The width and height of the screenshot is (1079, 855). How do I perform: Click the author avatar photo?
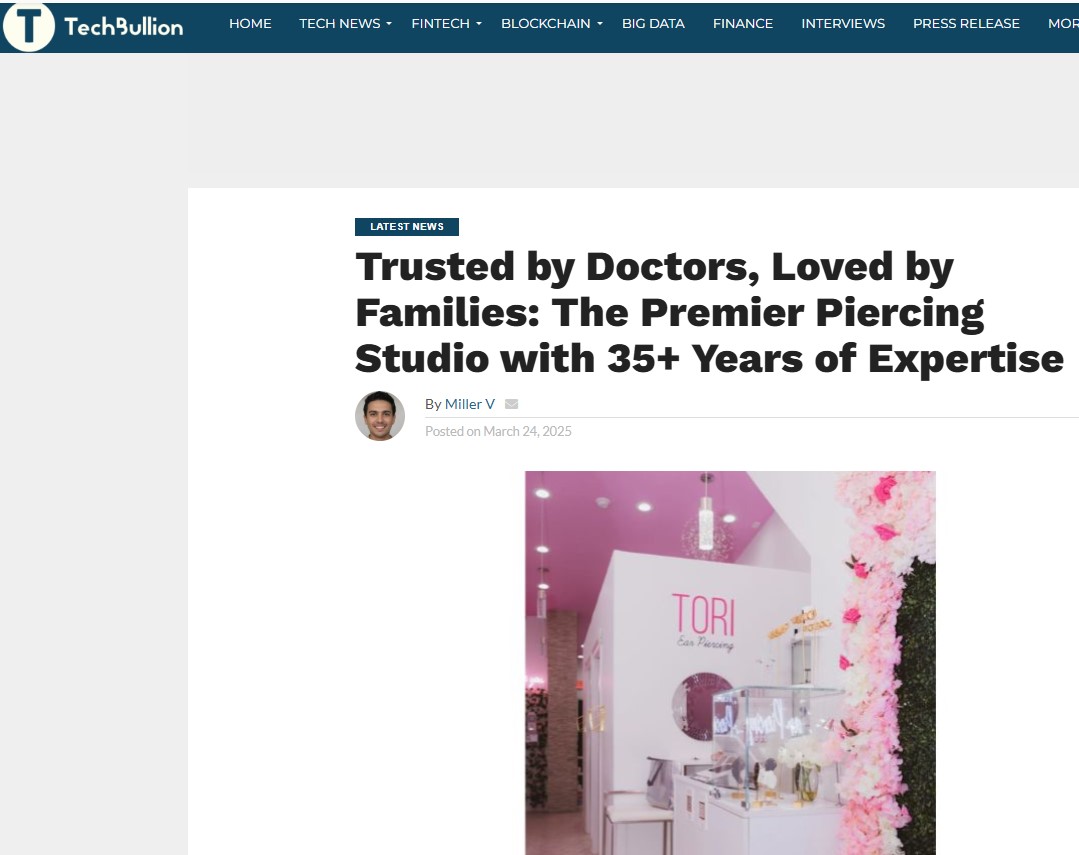pos(380,416)
